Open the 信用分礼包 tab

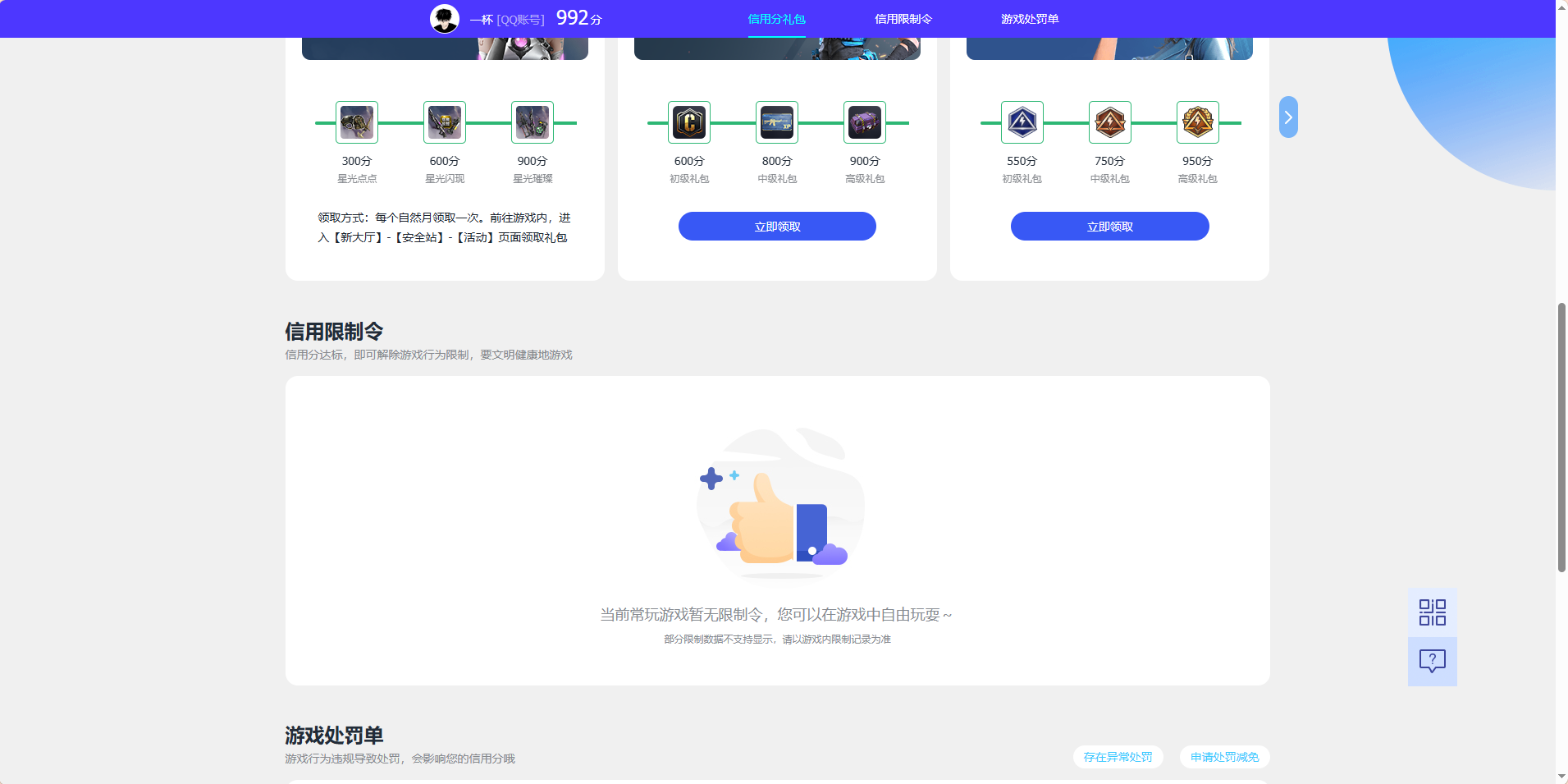point(775,18)
